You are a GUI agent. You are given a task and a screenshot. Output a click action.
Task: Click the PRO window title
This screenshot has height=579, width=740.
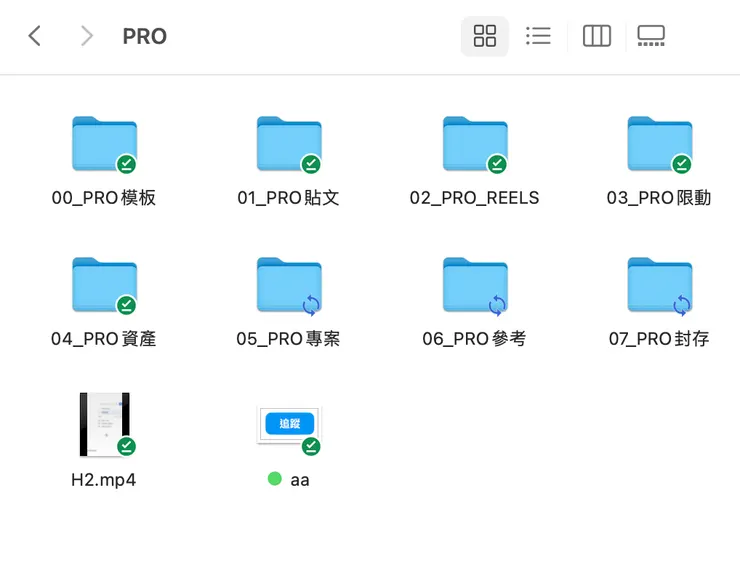144,36
